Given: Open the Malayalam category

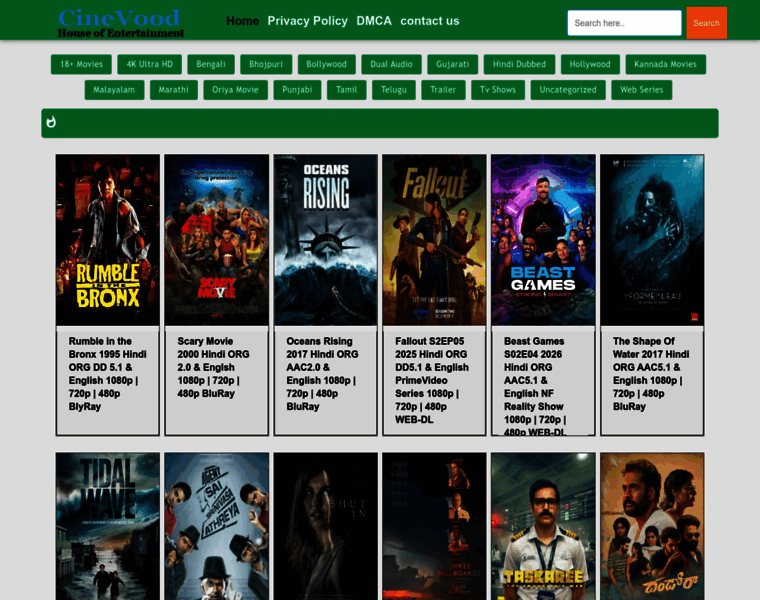Looking at the screenshot, I should pyautogui.click(x=114, y=90).
